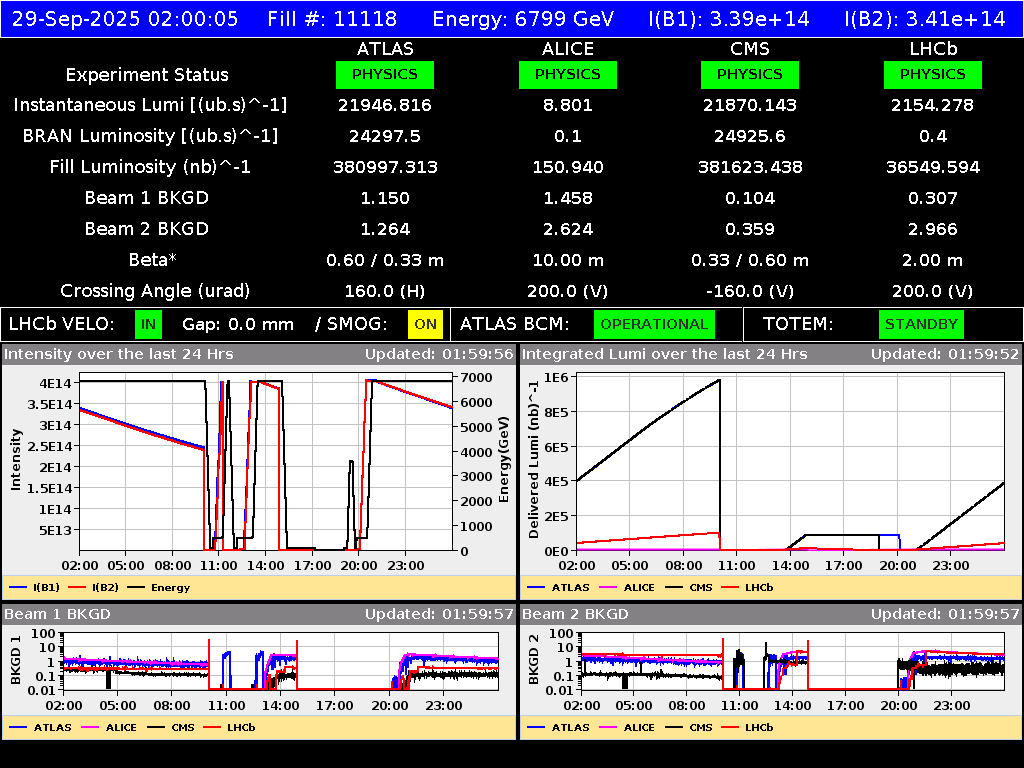The height and width of the screenshot is (768, 1024).
Task: Click the ATLAS BCM OPERATIONAL indicator
Action: tap(654, 324)
